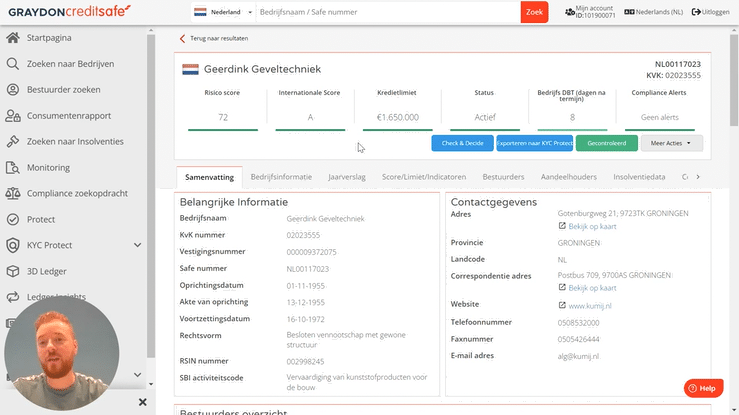The height and width of the screenshot is (415, 739).
Task: Open the Help chat button
Action: 703,388
